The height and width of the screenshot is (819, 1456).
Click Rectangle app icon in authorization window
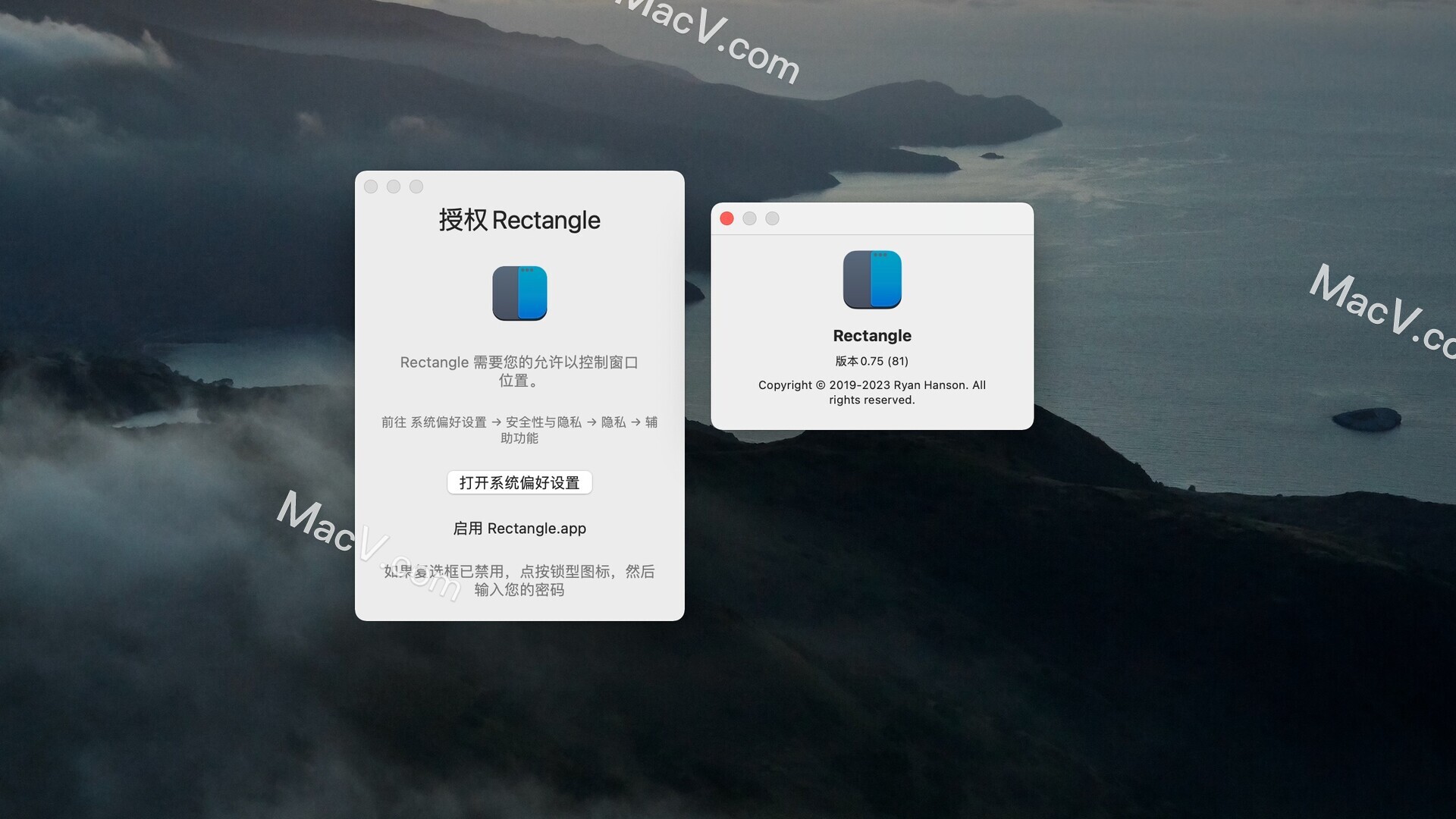coord(519,293)
